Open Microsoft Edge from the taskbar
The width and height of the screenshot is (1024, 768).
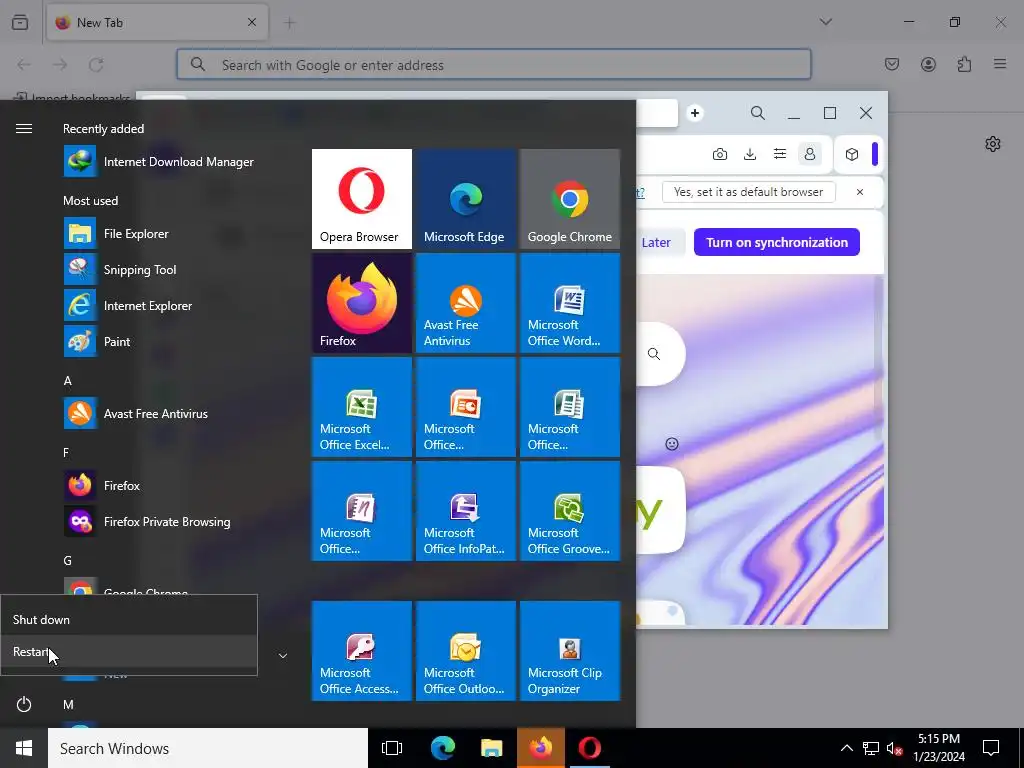click(x=442, y=748)
